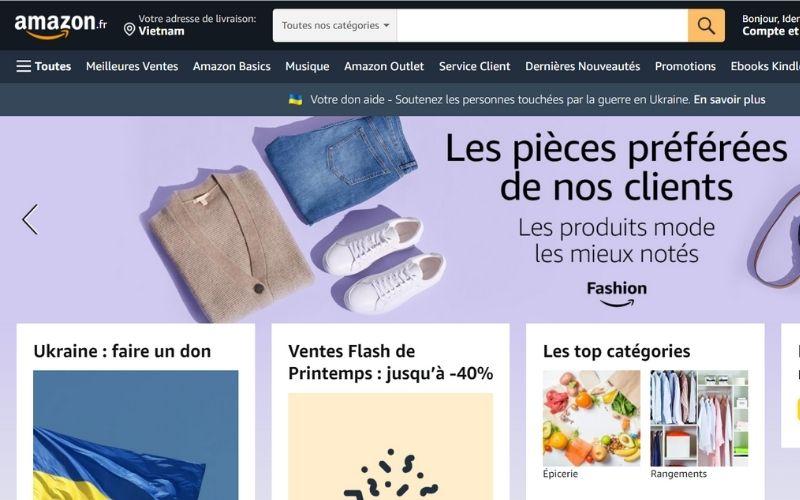Click the Ukraine flag icon in banner
800x500 pixels.
click(x=295, y=99)
